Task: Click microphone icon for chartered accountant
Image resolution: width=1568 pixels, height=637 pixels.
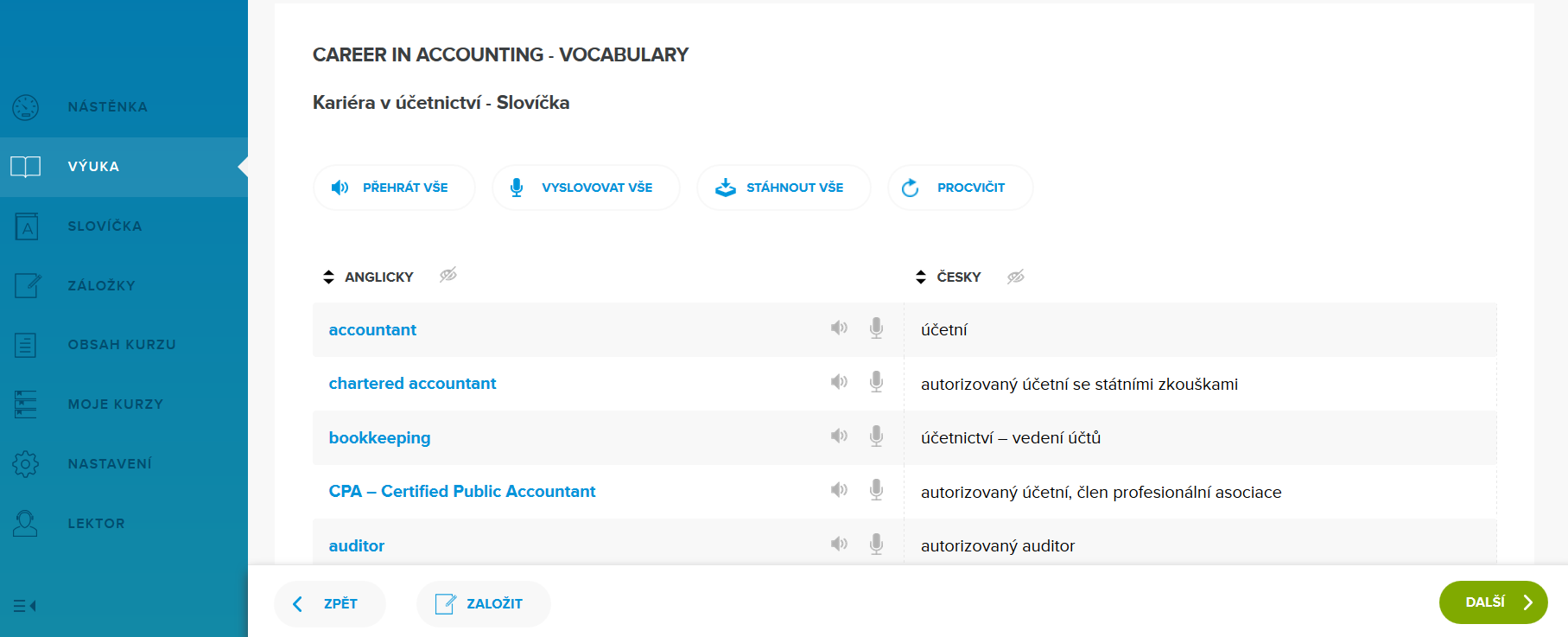Action: click(876, 382)
